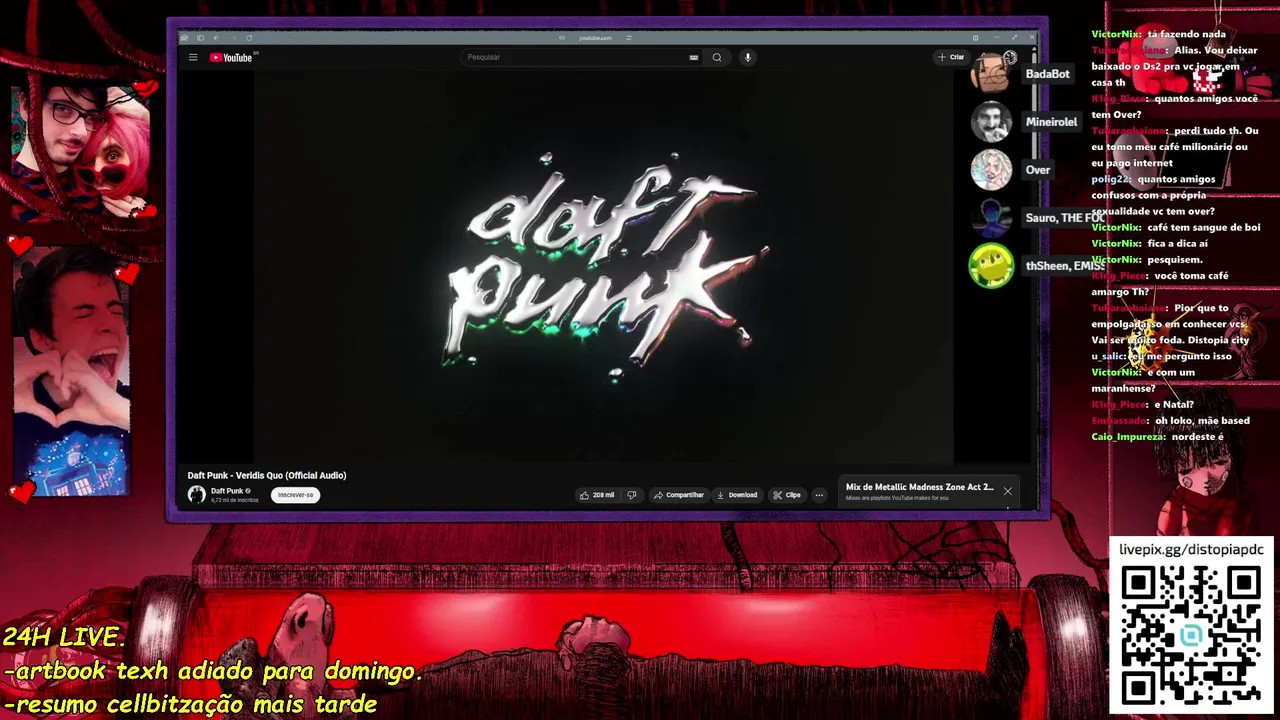Select Mineirolel voice participant avatar
Screen dimensions: 1280x720
(x=991, y=122)
